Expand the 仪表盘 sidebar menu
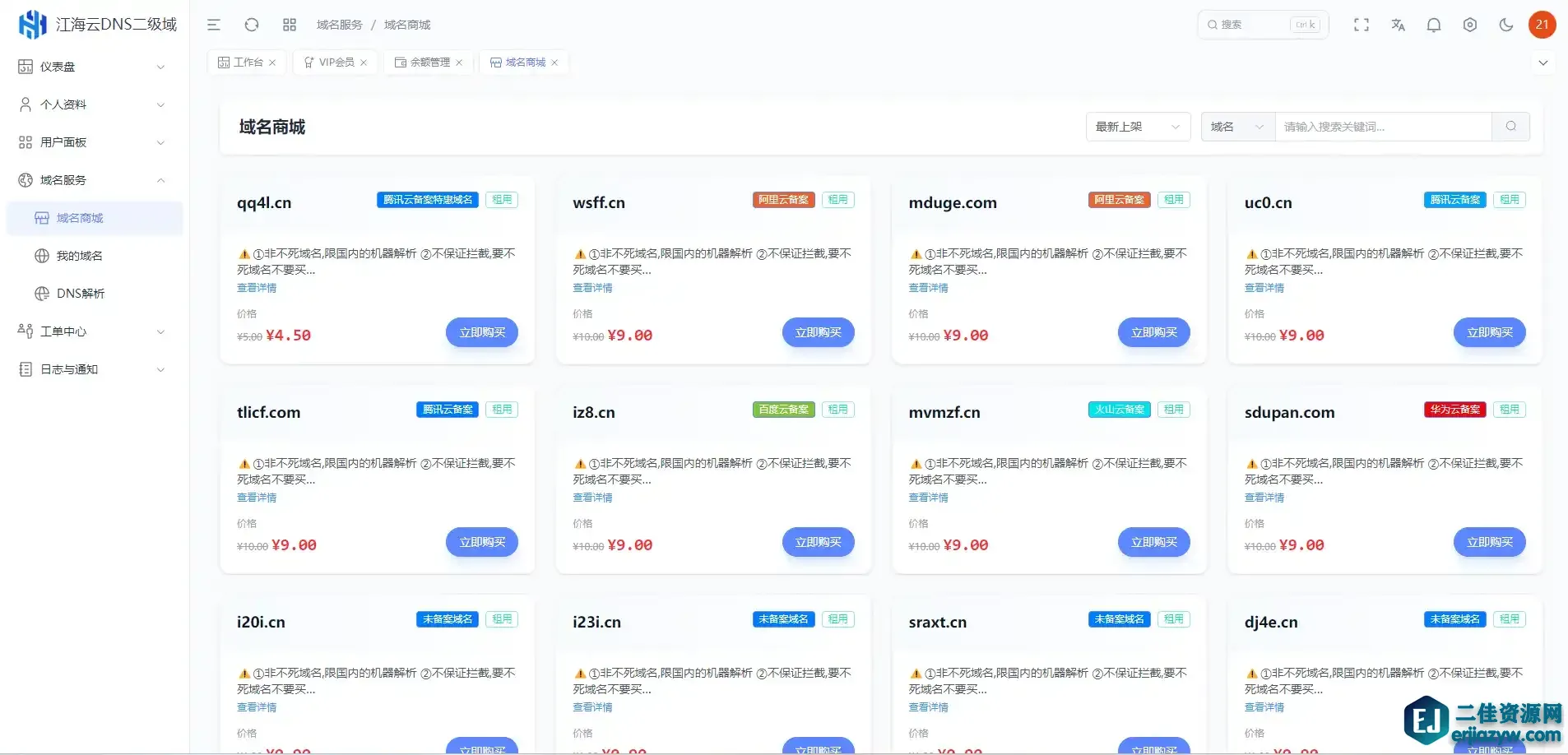The height and width of the screenshot is (755, 1568). [x=92, y=67]
